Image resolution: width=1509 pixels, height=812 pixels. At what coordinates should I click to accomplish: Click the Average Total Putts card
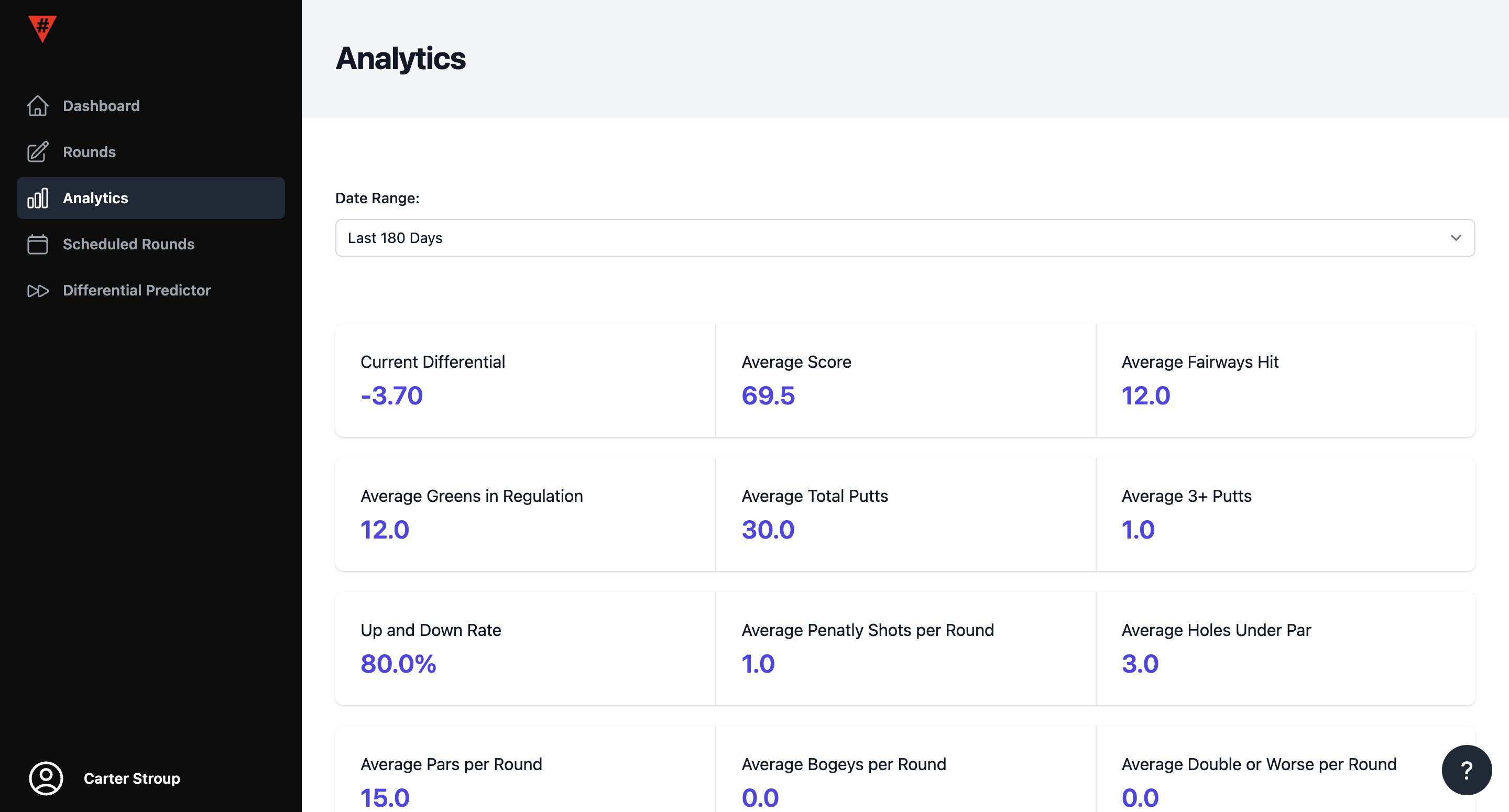[x=905, y=514]
